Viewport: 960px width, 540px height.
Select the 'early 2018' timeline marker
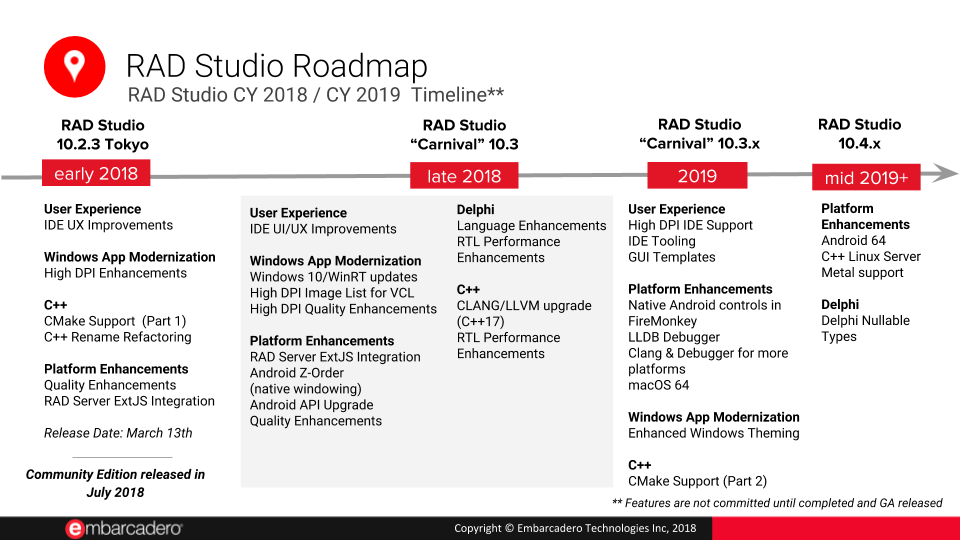coord(96,173)
